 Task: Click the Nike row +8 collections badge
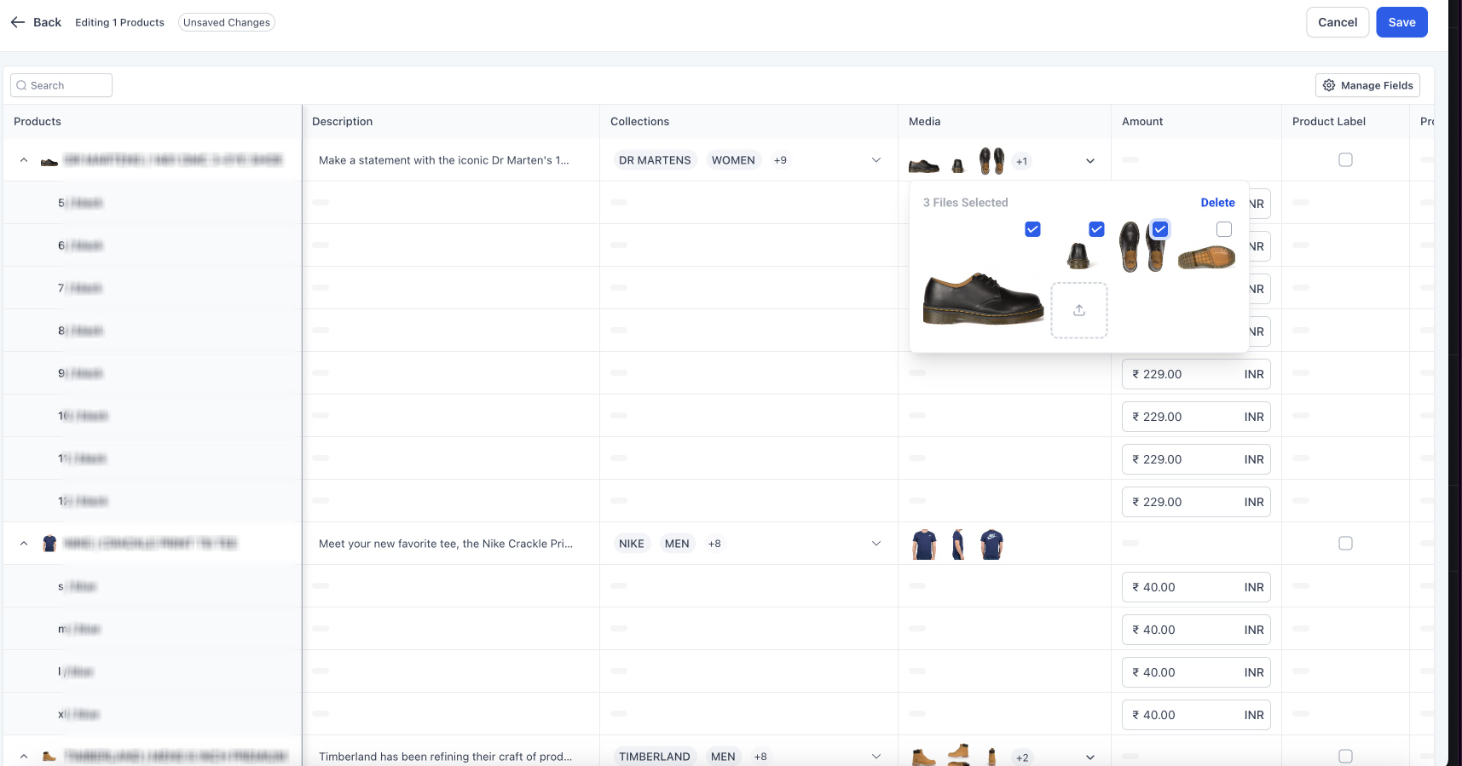click(x=714, y=543)
